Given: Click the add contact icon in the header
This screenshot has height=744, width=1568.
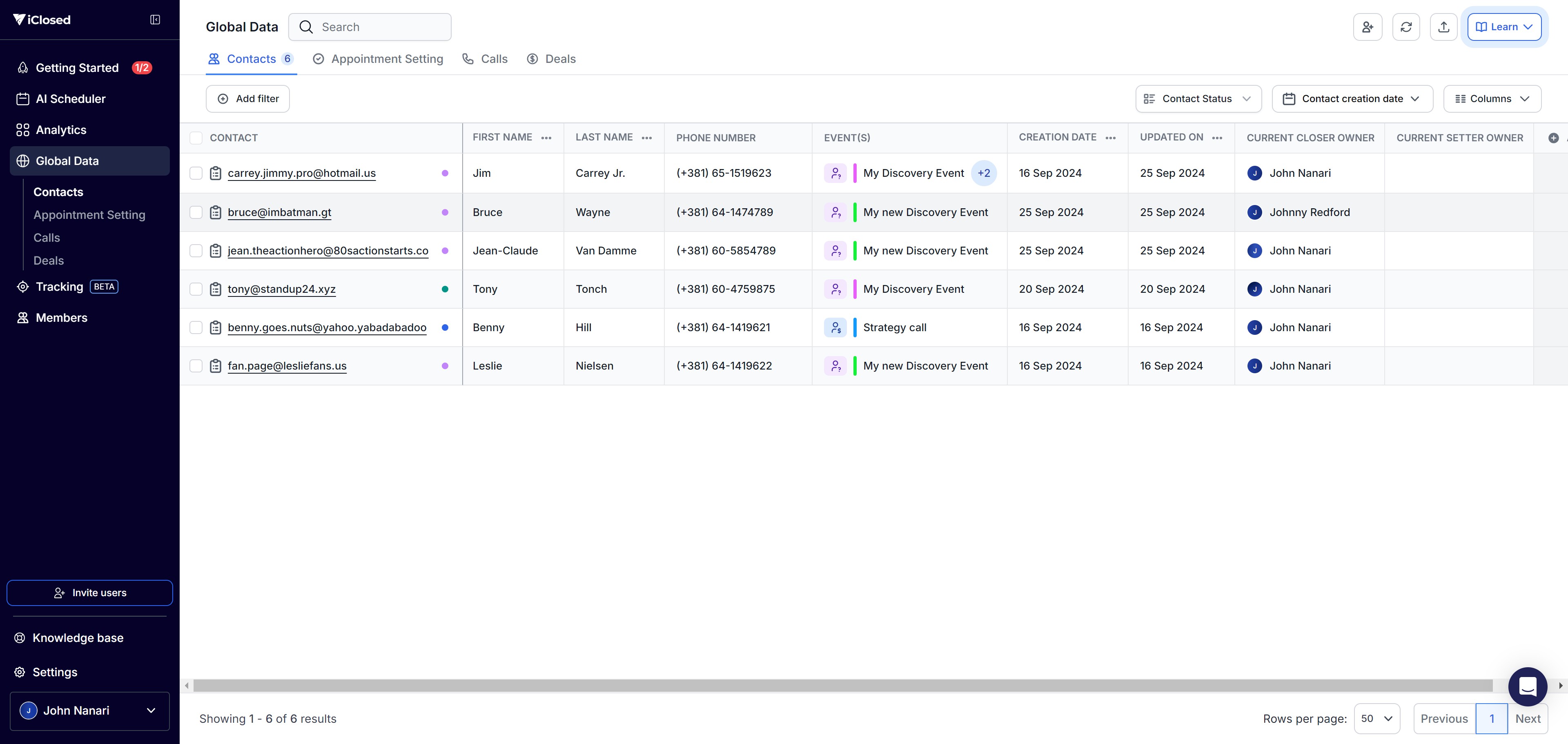Looking at the screenshot, I should pos(1367,27).
